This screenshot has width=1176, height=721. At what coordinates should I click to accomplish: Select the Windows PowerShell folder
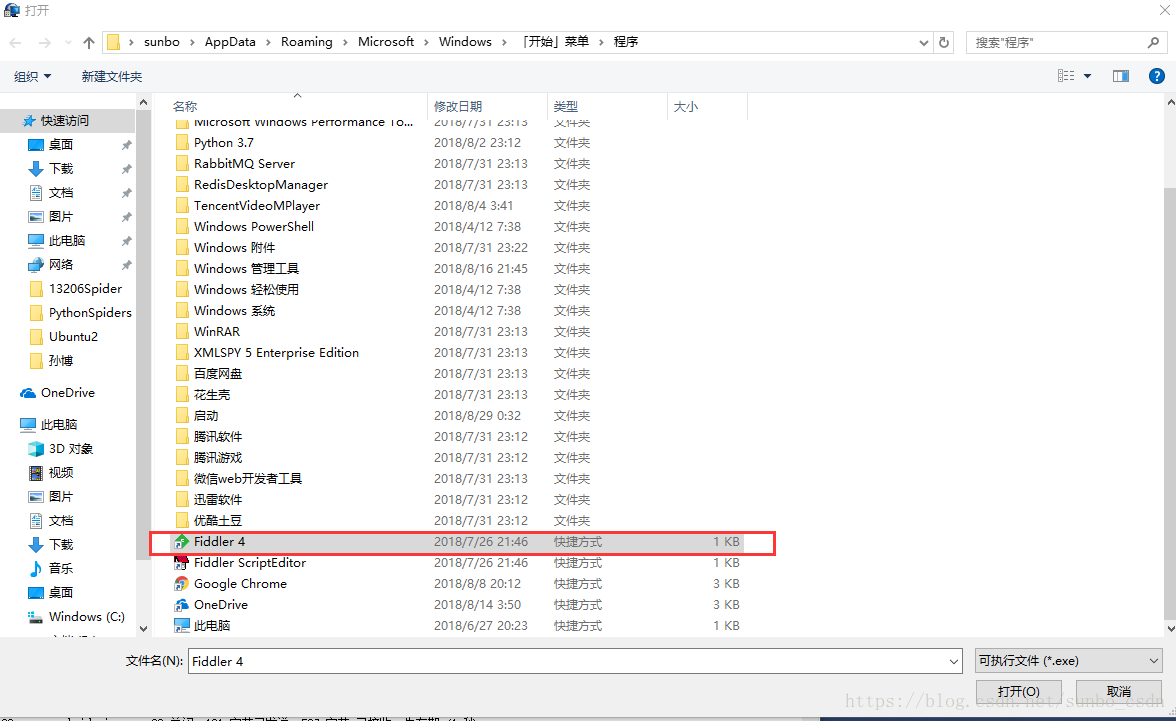tap(254, 227)
